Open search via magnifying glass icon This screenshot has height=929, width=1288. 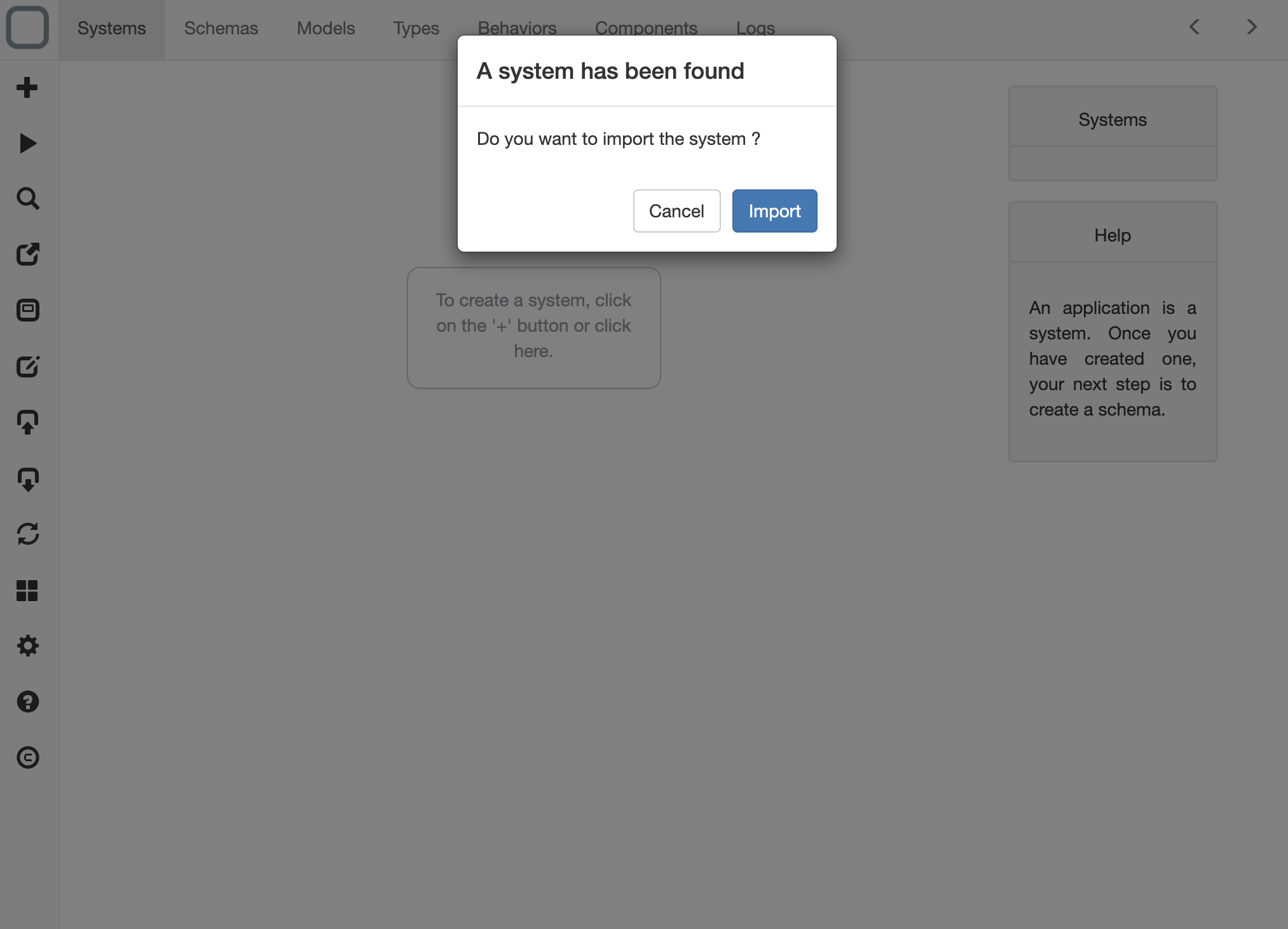pyautogui.click(x=27, y=198)
